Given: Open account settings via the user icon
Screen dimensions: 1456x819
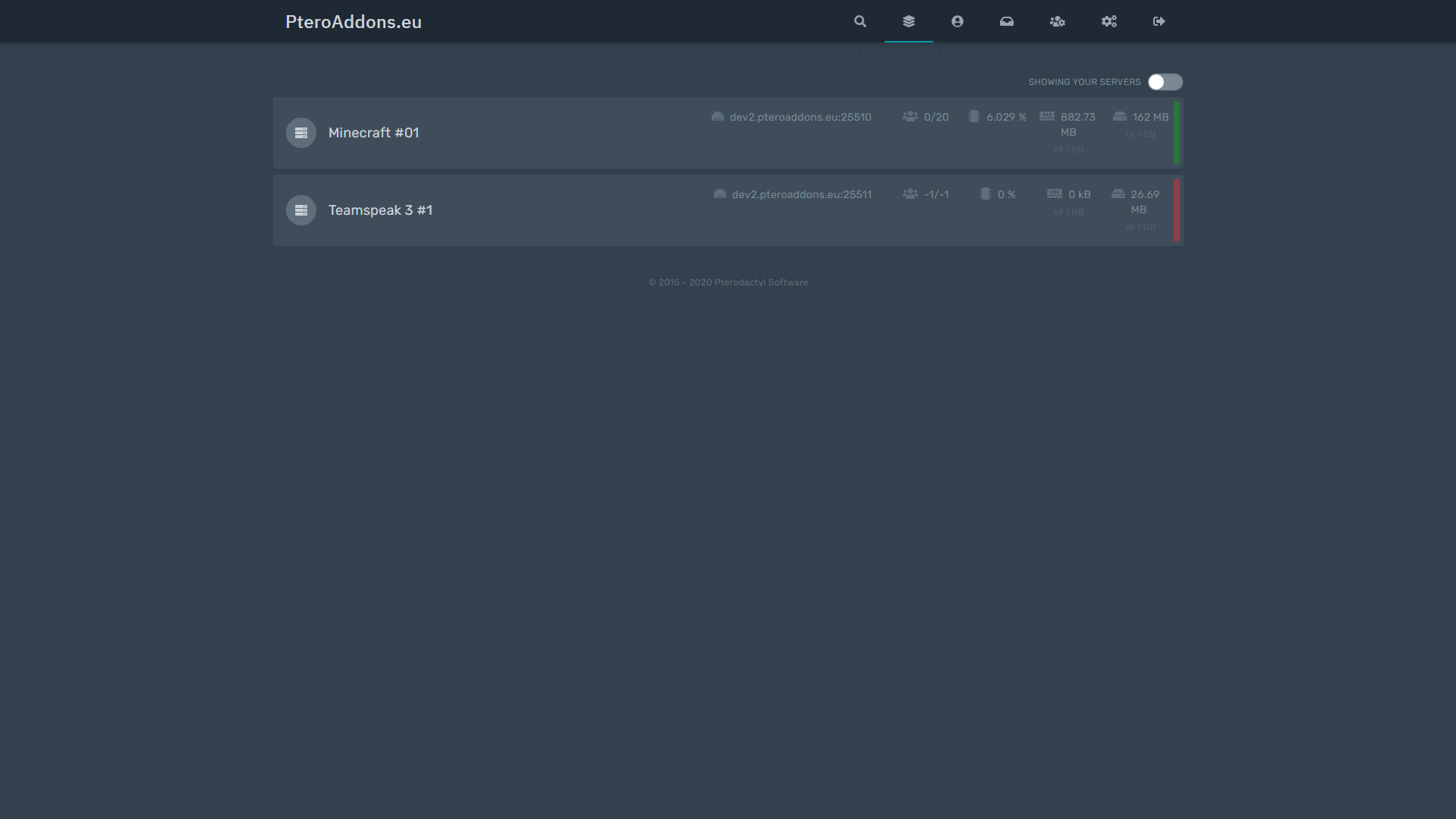Looking at the screenshot, I should click(x=957, y=21).
